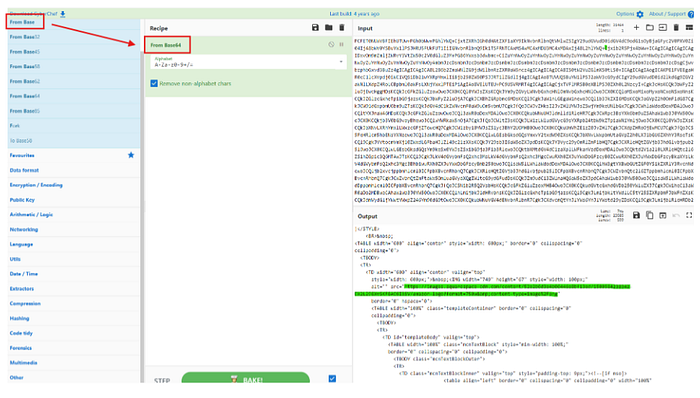700x398 pixels.
Task: Expand the Favourites category
Action: (x=73, y=155)
